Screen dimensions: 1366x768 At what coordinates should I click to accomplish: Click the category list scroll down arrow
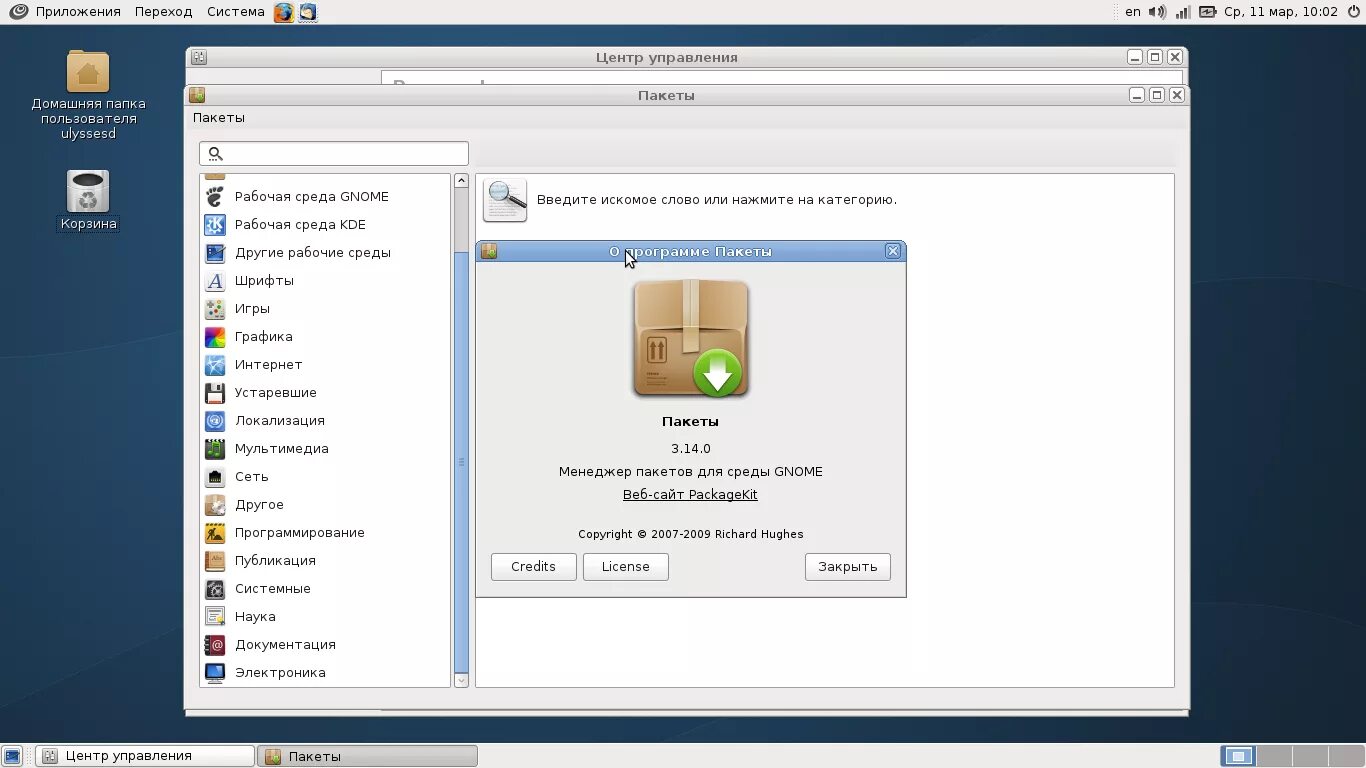point(461,680)
